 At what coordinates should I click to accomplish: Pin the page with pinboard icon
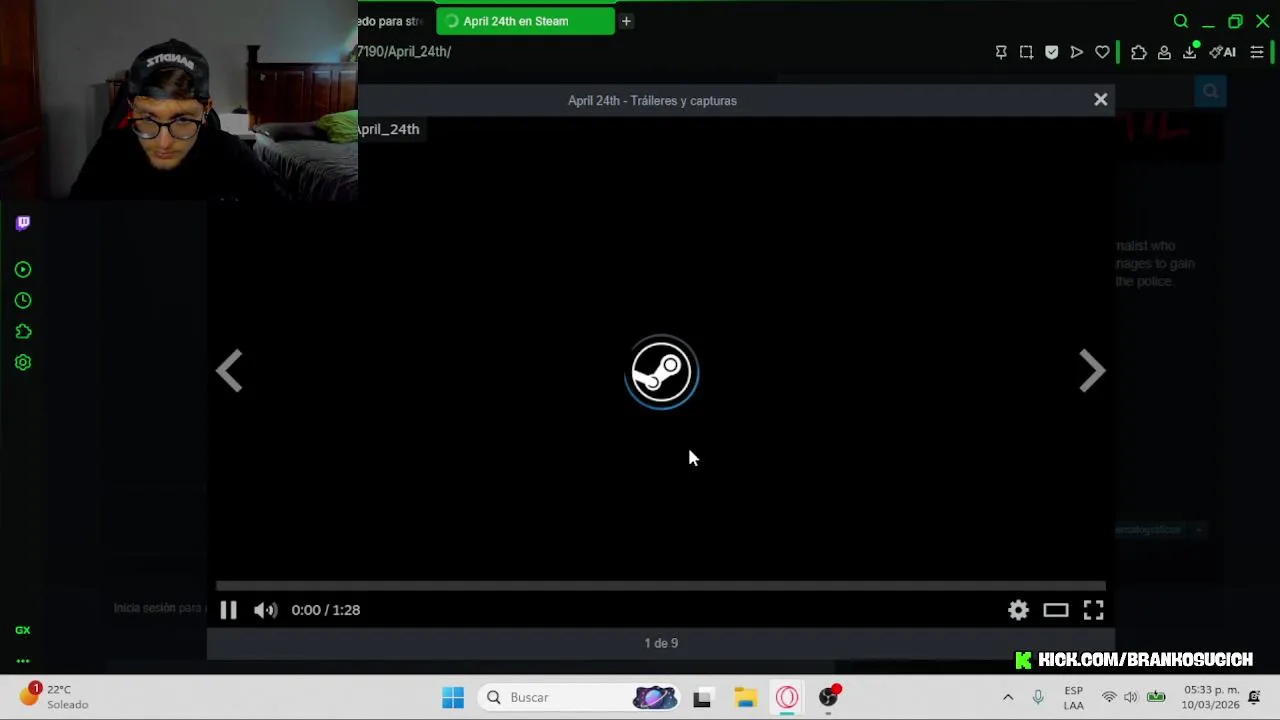pyautogui.click(x=1001, y=52)
